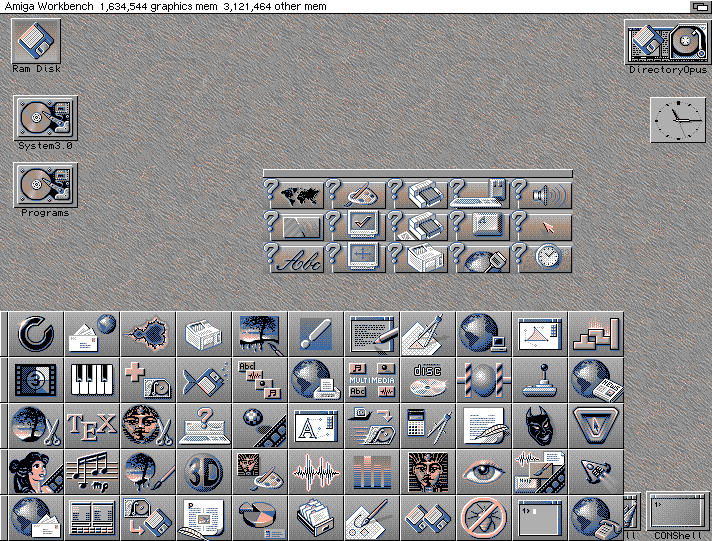Launch the musical notes mp dock icon
This screenshot has width=712, height=541.
point(92,472)
